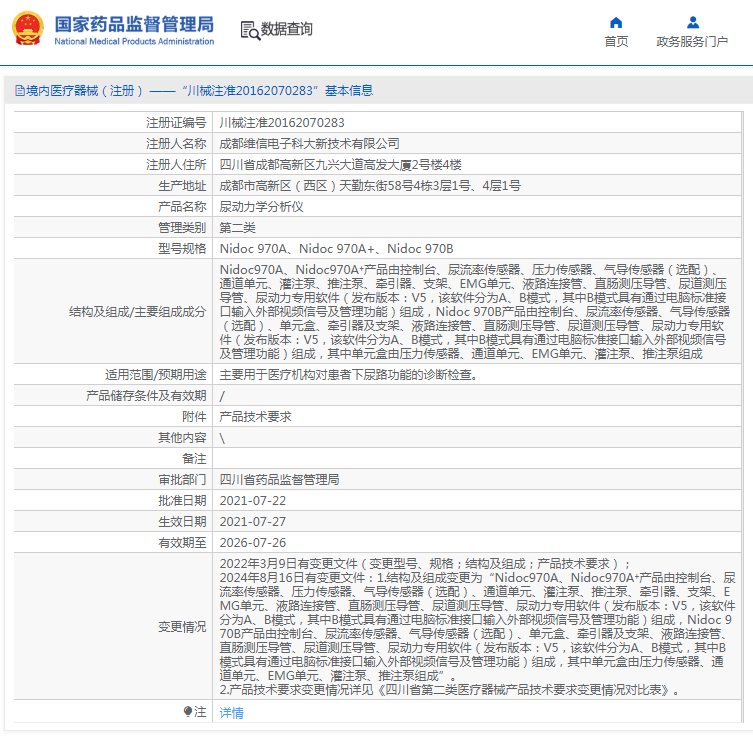Select the 主要用于医疗机构 intended use text
The image size is (753, 736).
pos(349,374)
